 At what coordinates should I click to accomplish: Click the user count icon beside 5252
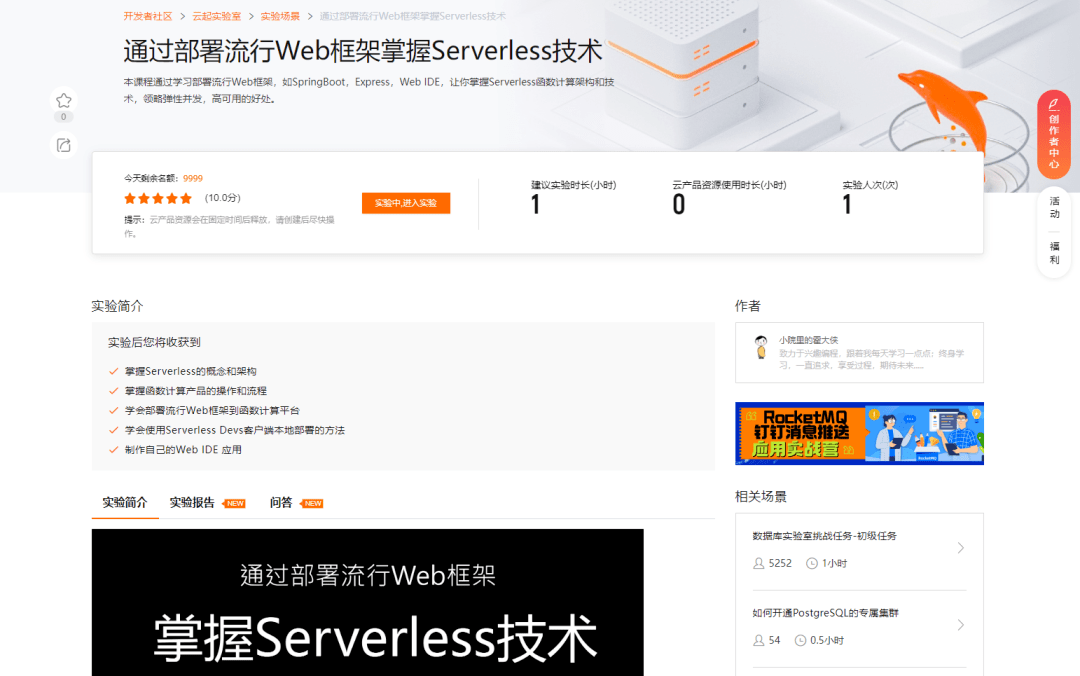758,563
